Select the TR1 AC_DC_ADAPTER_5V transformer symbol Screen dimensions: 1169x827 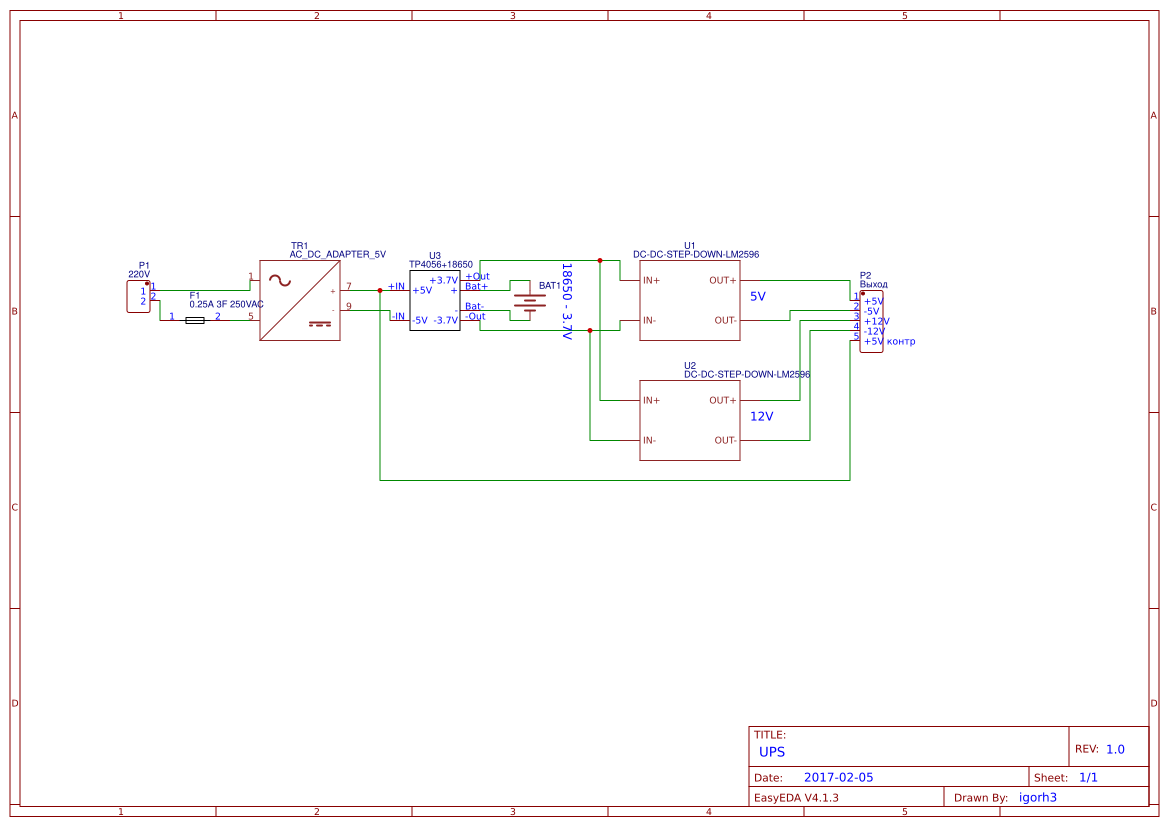[x=299, y=300]
